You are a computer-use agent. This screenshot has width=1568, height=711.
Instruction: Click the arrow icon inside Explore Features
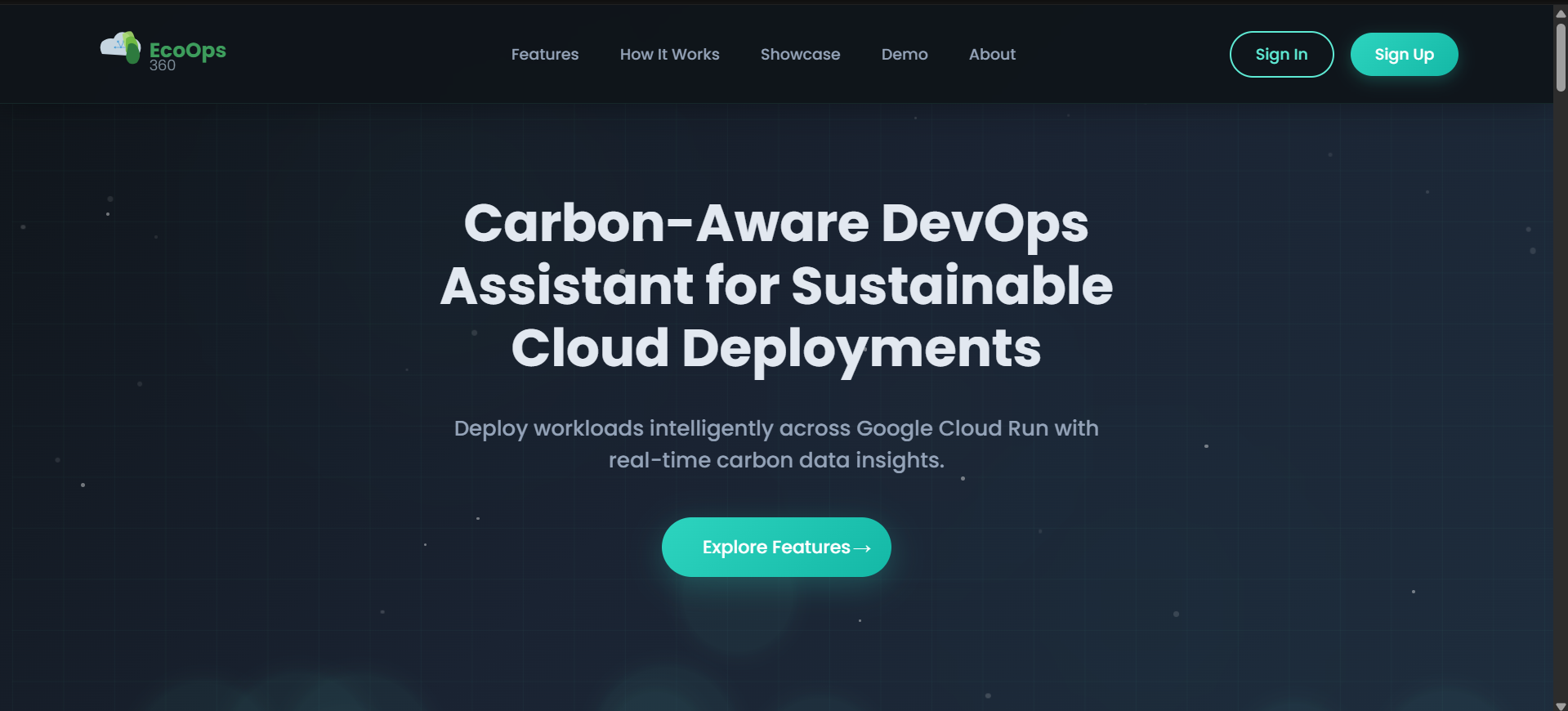click(x=862, y=548)
